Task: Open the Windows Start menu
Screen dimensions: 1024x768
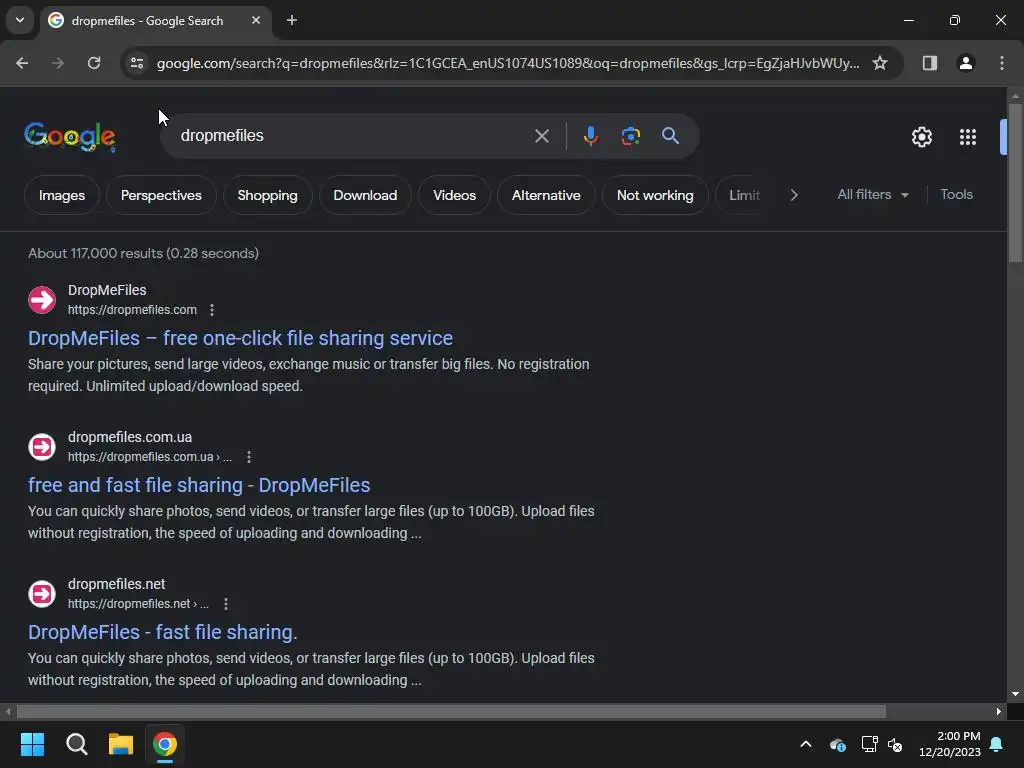Action: [x=32, y=744]
